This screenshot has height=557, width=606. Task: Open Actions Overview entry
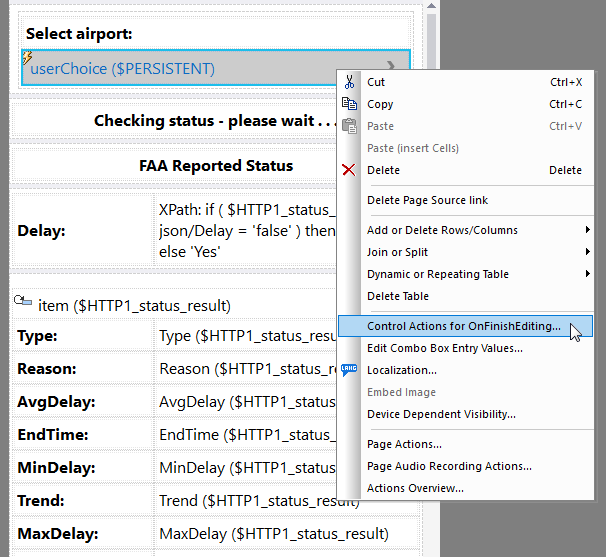coord(415,488)
